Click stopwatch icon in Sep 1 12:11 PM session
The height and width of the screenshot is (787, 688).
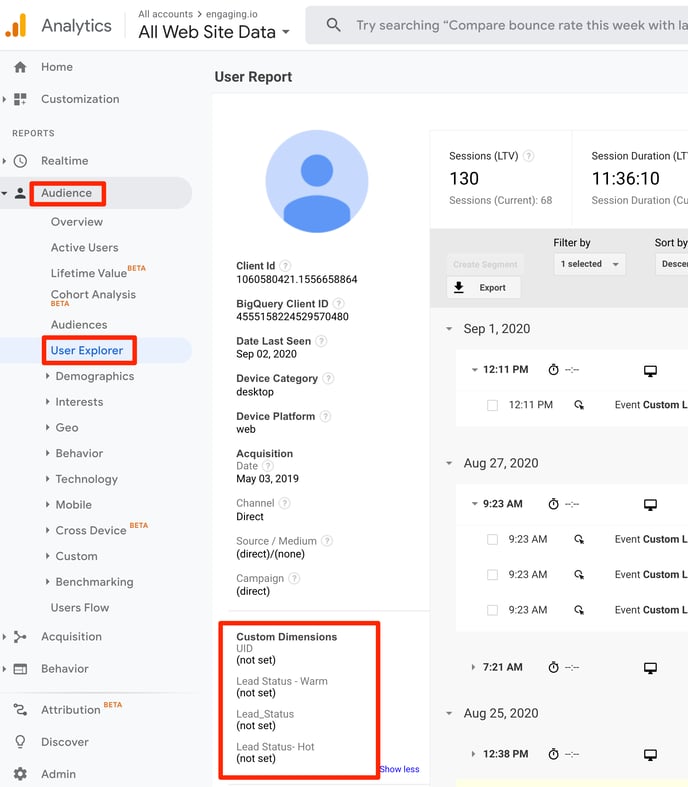[x=554, y=370]
